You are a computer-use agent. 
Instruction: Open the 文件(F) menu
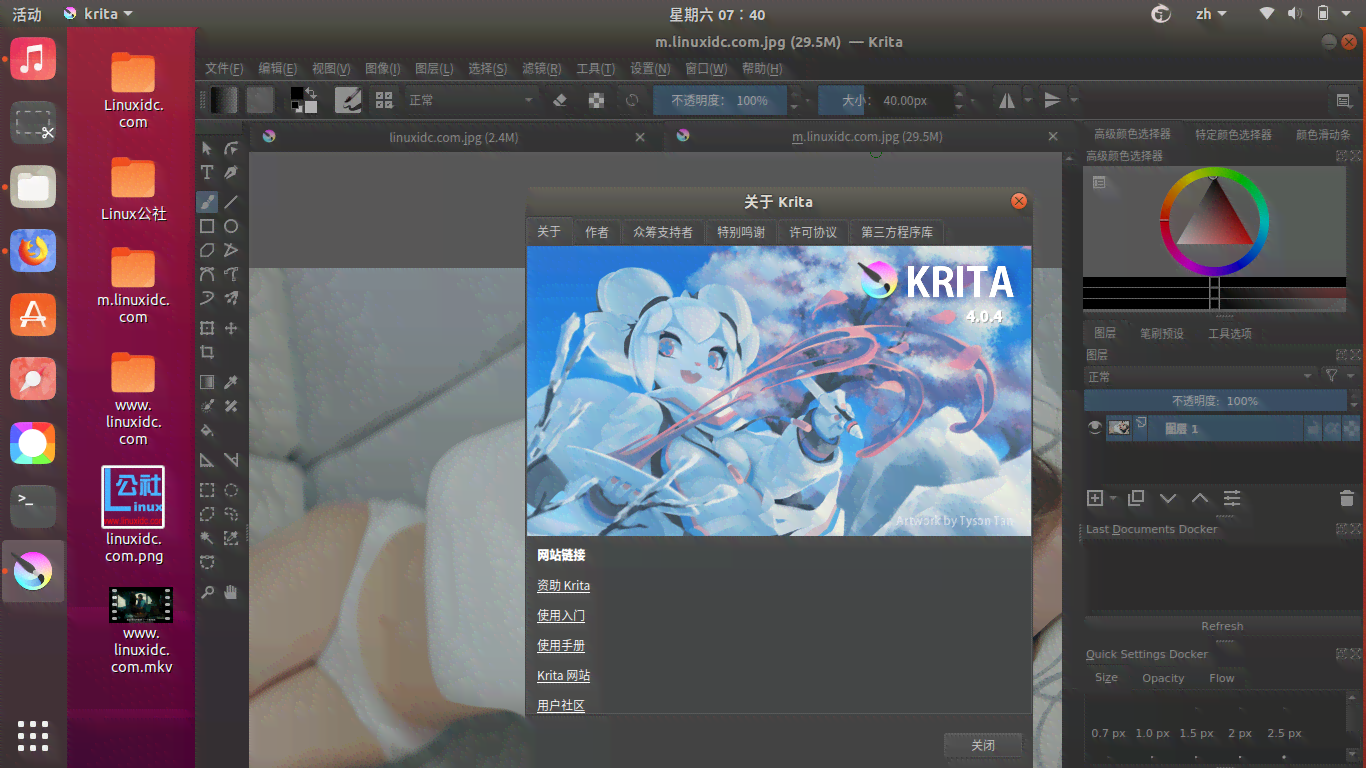(224, 69)
